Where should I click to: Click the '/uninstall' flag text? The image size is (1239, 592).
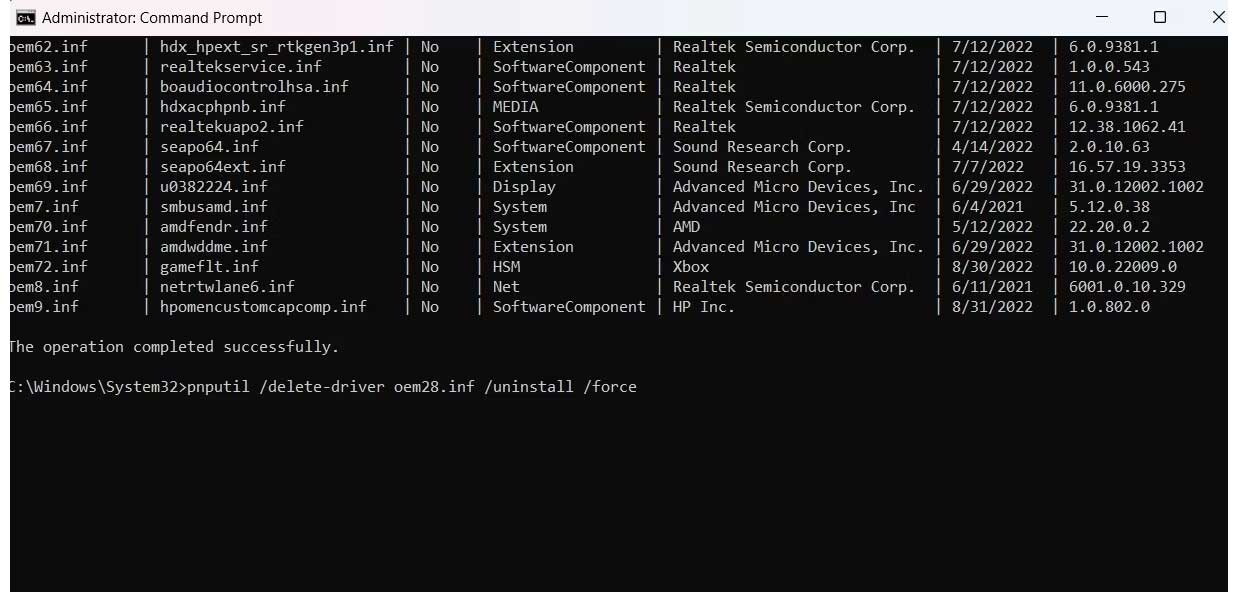tap(527, 386)
